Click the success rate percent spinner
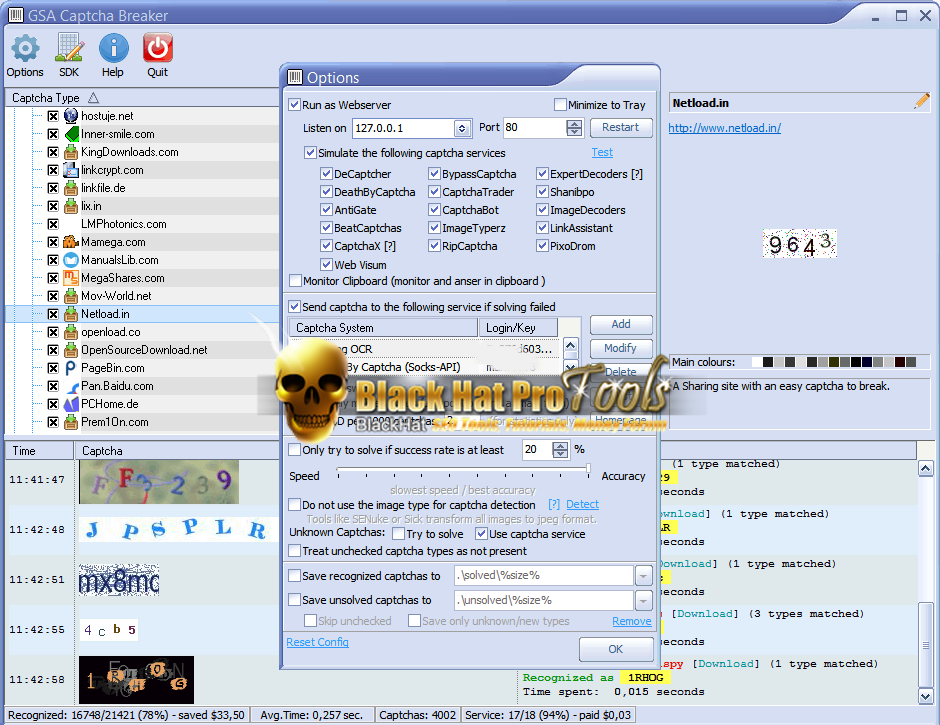This screenshot has height=725, width=940. (x=560, y=449)
